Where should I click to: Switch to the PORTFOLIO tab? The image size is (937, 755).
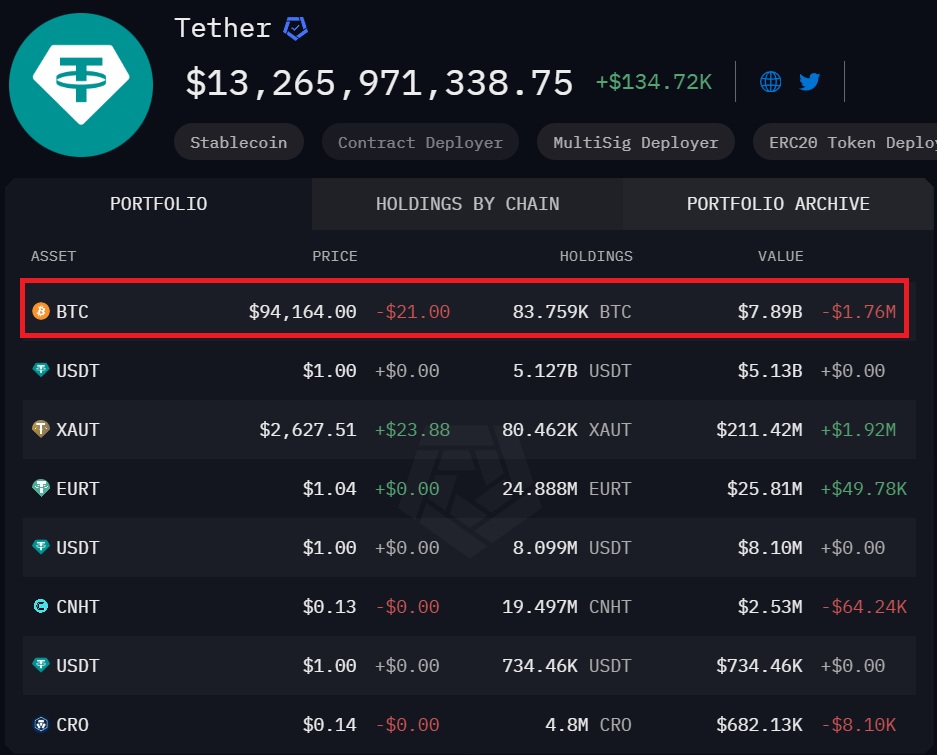159,204
